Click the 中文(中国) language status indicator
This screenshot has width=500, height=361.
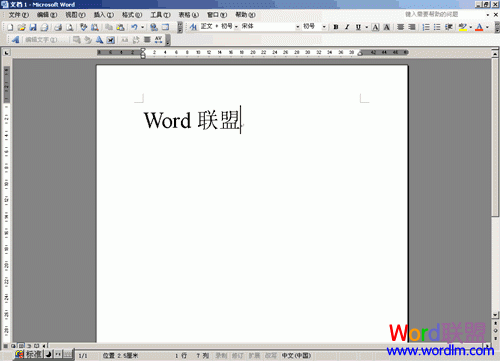pos(296,356)
